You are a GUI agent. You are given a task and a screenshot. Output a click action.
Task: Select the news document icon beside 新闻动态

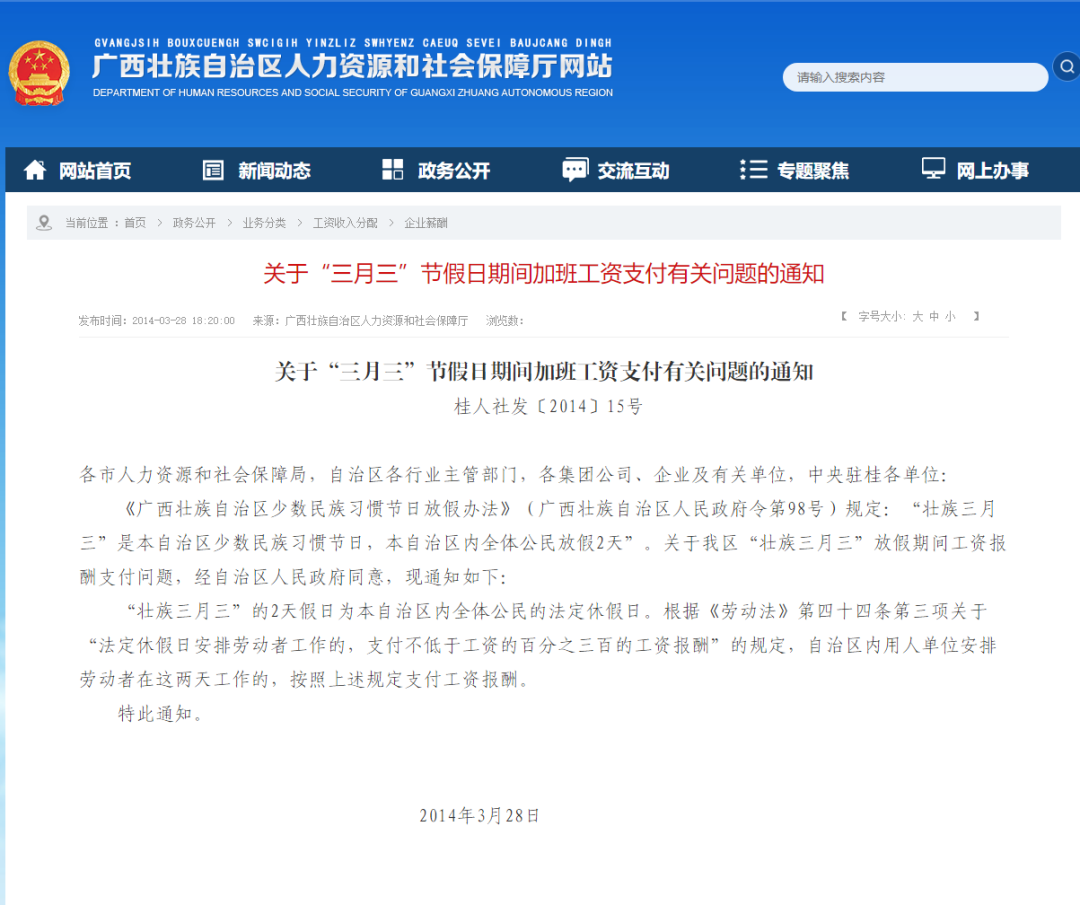click(213, 170)
